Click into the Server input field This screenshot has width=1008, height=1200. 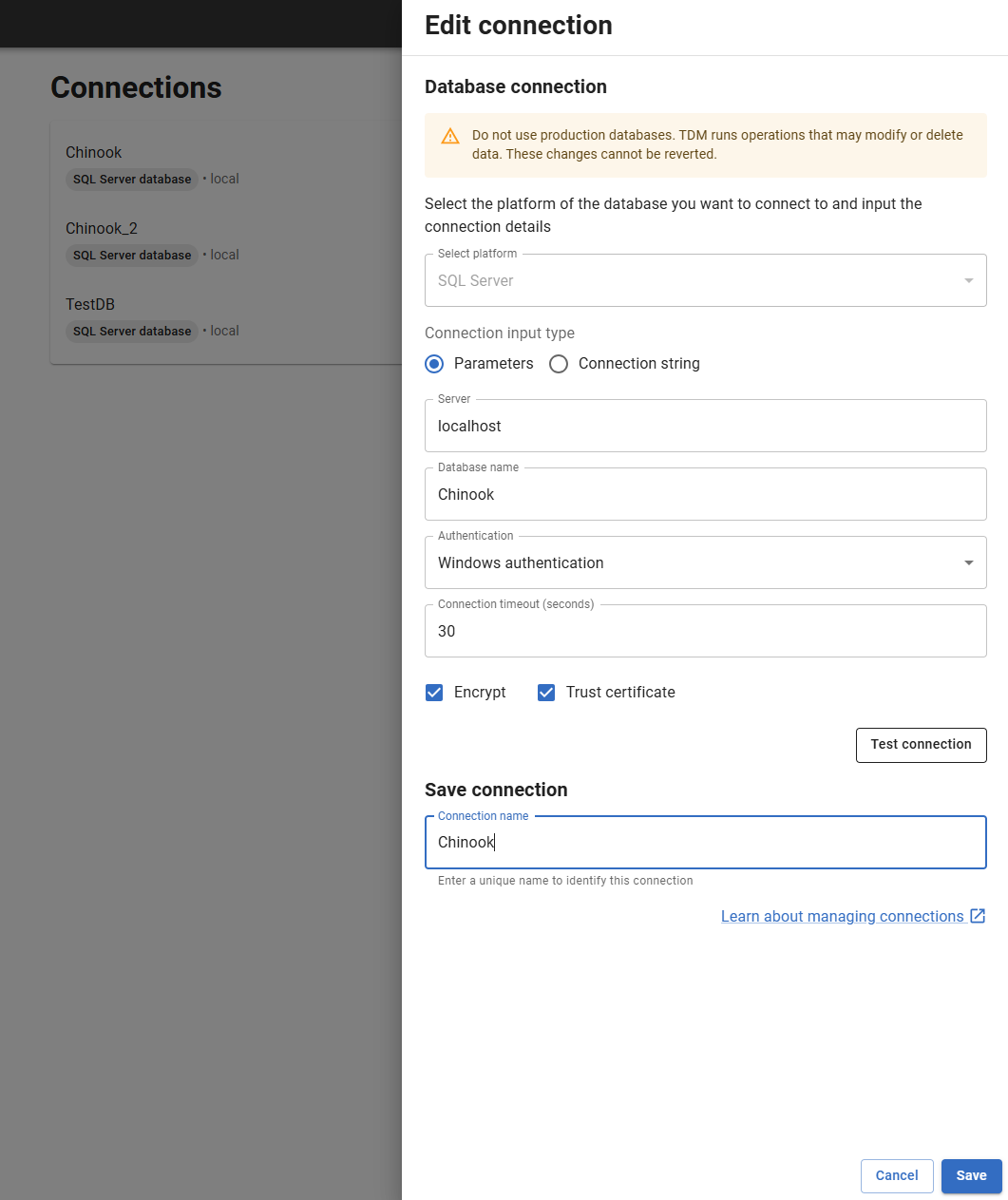705,426
